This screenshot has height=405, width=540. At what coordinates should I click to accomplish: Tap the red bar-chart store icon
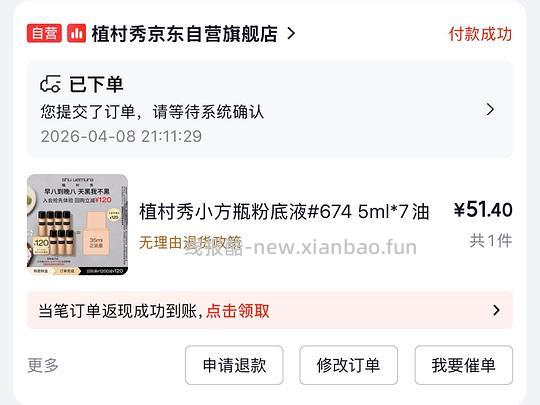[76, 33]
